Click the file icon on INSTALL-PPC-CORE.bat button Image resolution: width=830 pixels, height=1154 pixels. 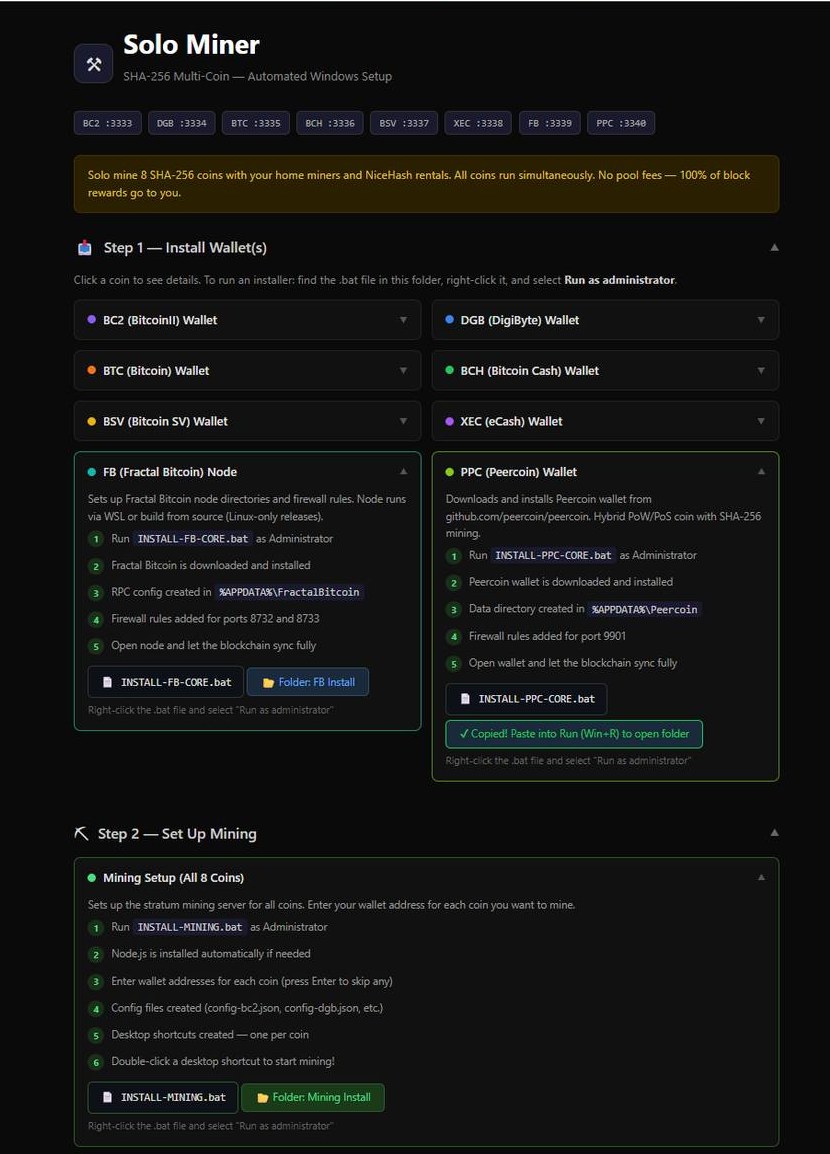(x=465, y=698)
